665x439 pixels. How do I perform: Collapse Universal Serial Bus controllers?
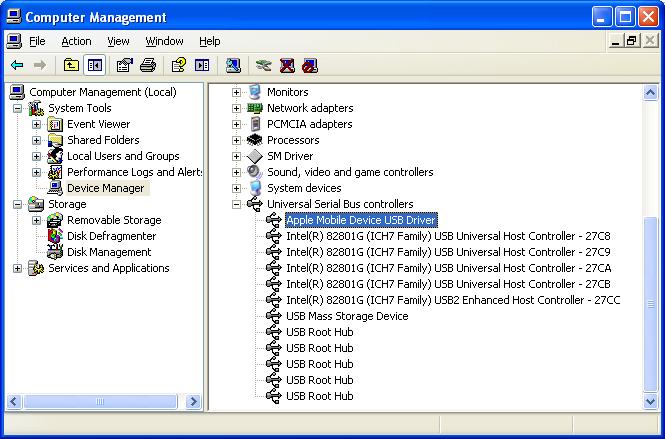tap(237, 204)
